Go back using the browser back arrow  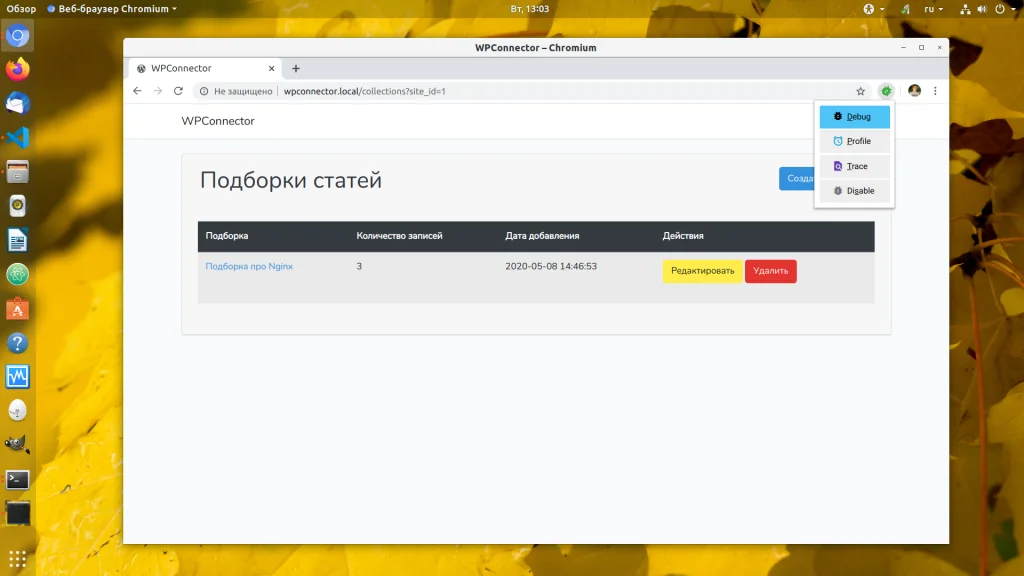point(137,91)
